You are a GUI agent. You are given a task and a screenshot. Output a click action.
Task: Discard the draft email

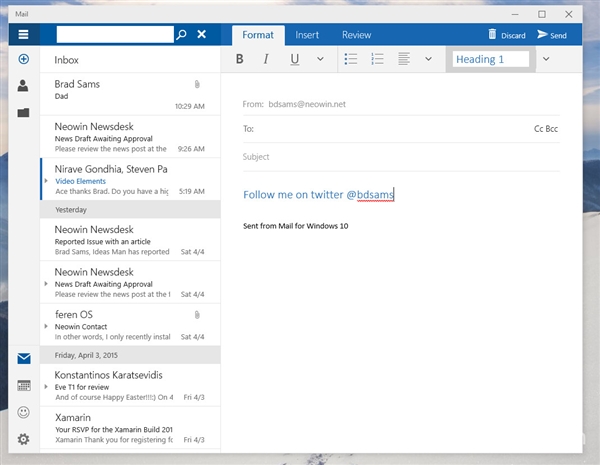pyautogui.click(x=506, y=35)
